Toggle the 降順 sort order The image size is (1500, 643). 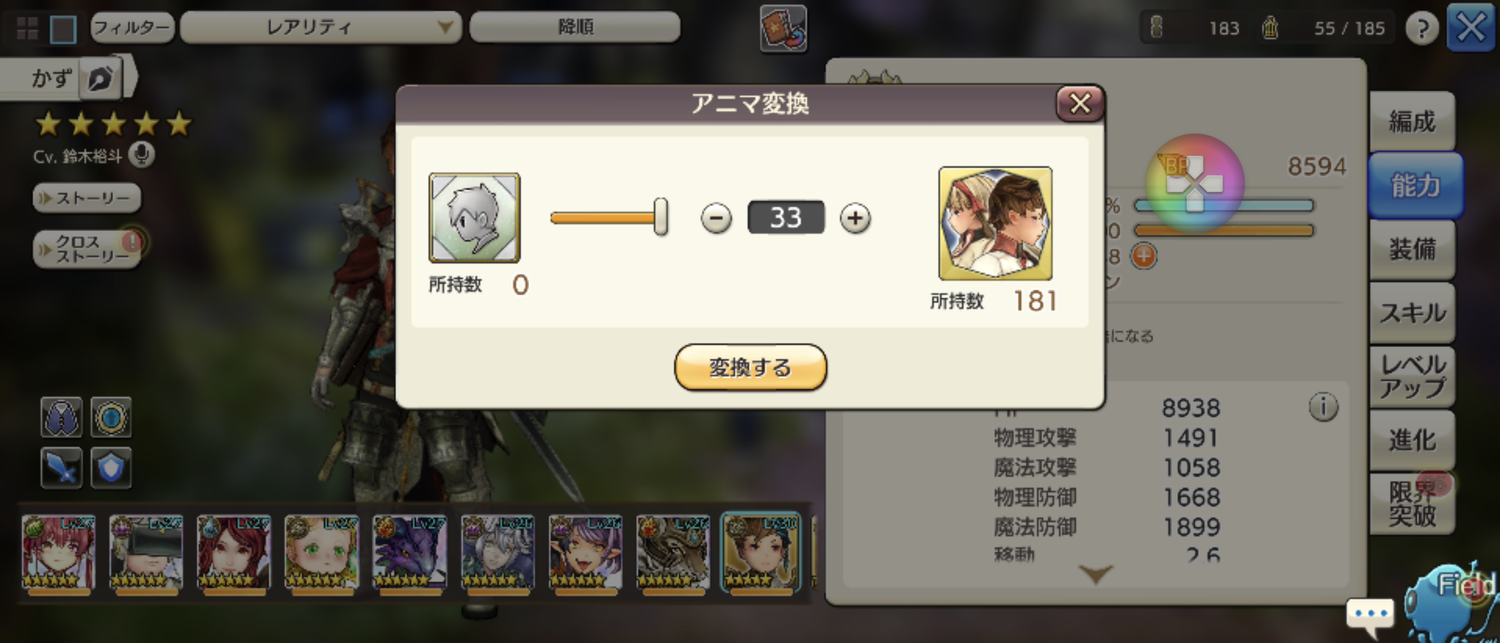click(575, 27)
